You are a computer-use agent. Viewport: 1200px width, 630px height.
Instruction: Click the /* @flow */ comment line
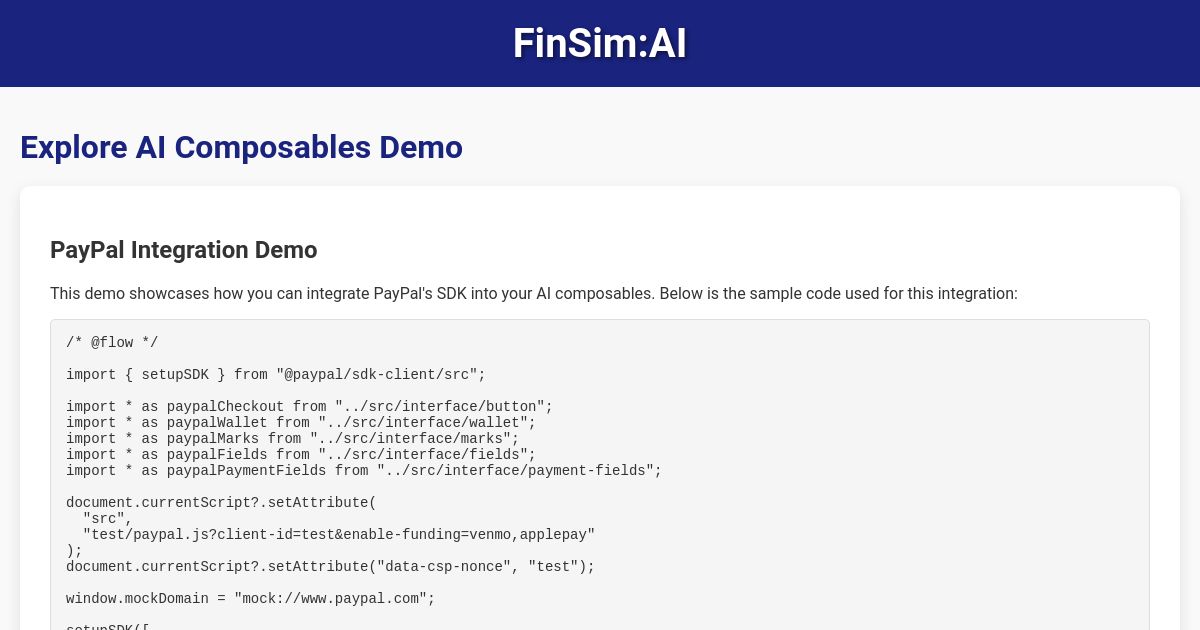112,343
